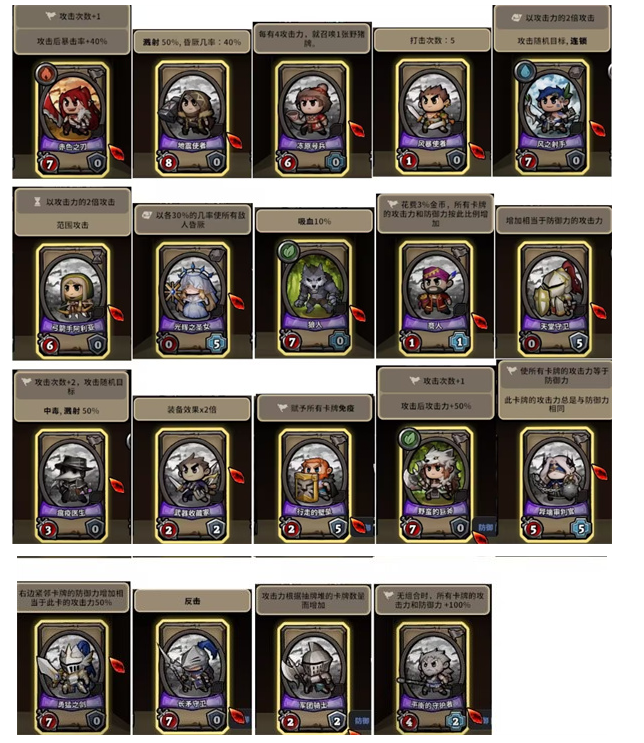Click the defense 5 shield on 天堂守卫 card

tap(579, 342)
